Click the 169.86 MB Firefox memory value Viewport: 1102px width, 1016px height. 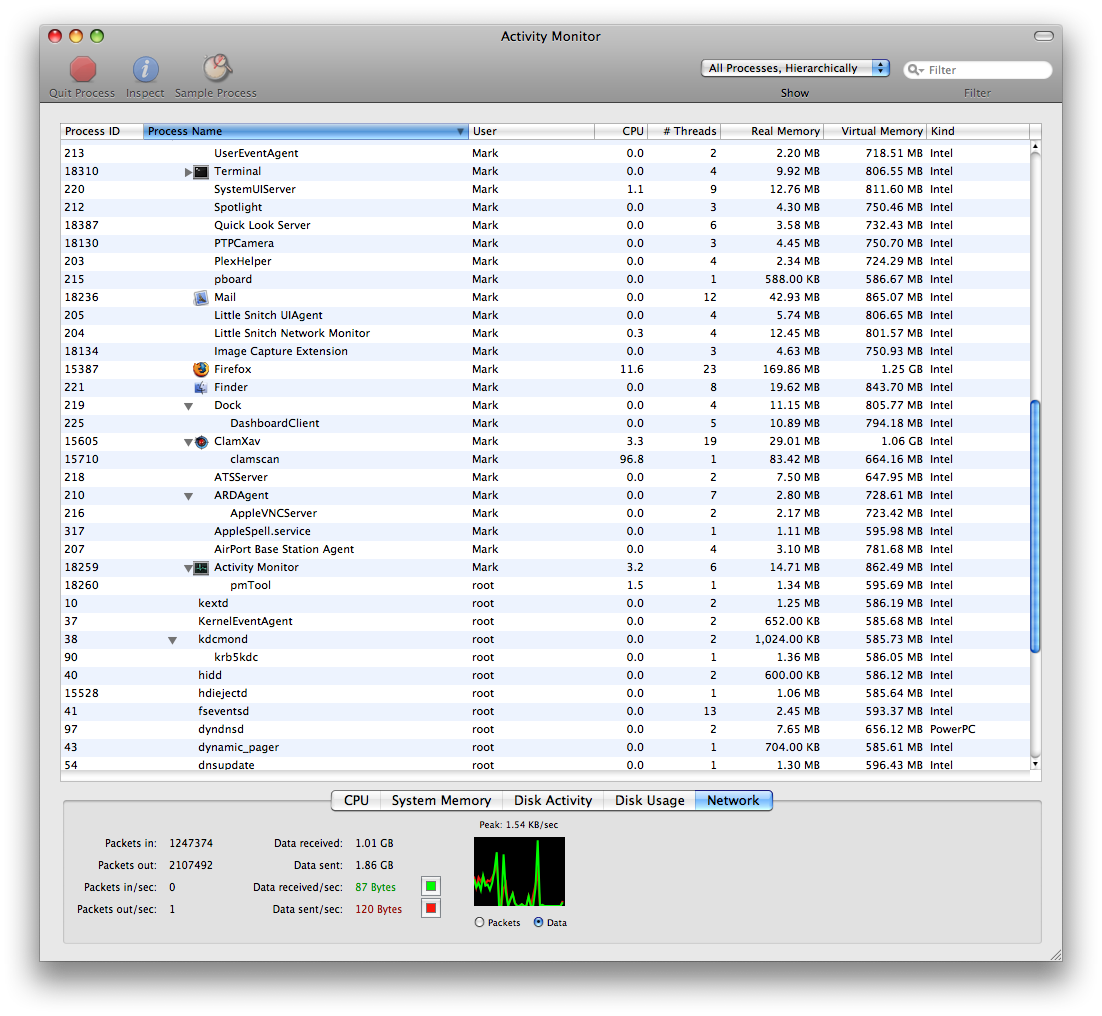[x=791, y=370]
